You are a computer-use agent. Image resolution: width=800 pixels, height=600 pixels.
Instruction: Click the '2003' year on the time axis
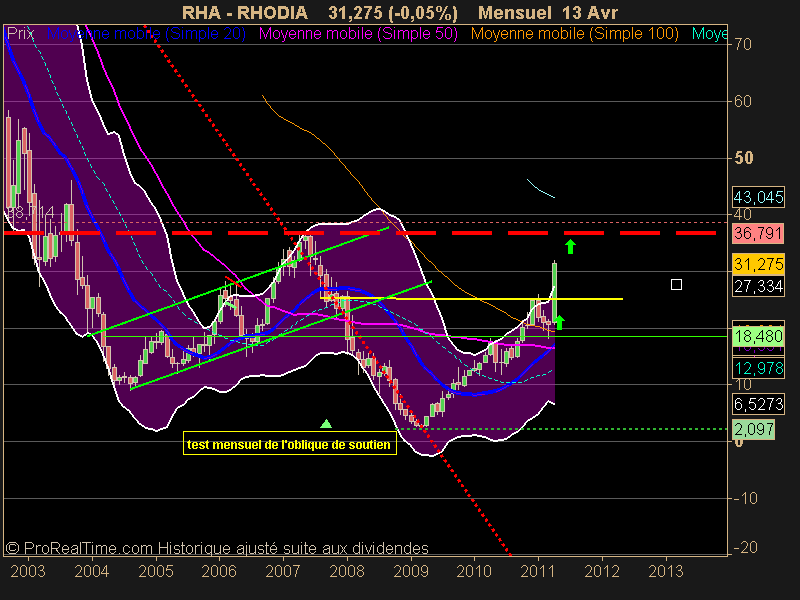tap(28, 571)
